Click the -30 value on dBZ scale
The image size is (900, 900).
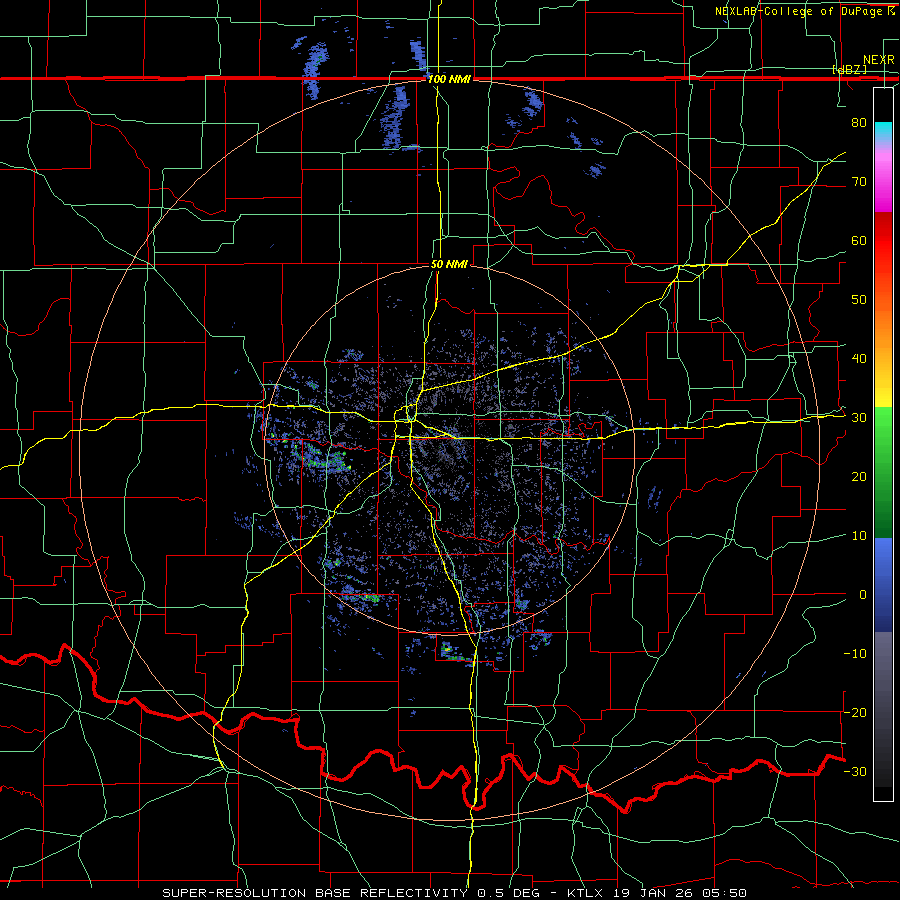[x=855, y=771]
